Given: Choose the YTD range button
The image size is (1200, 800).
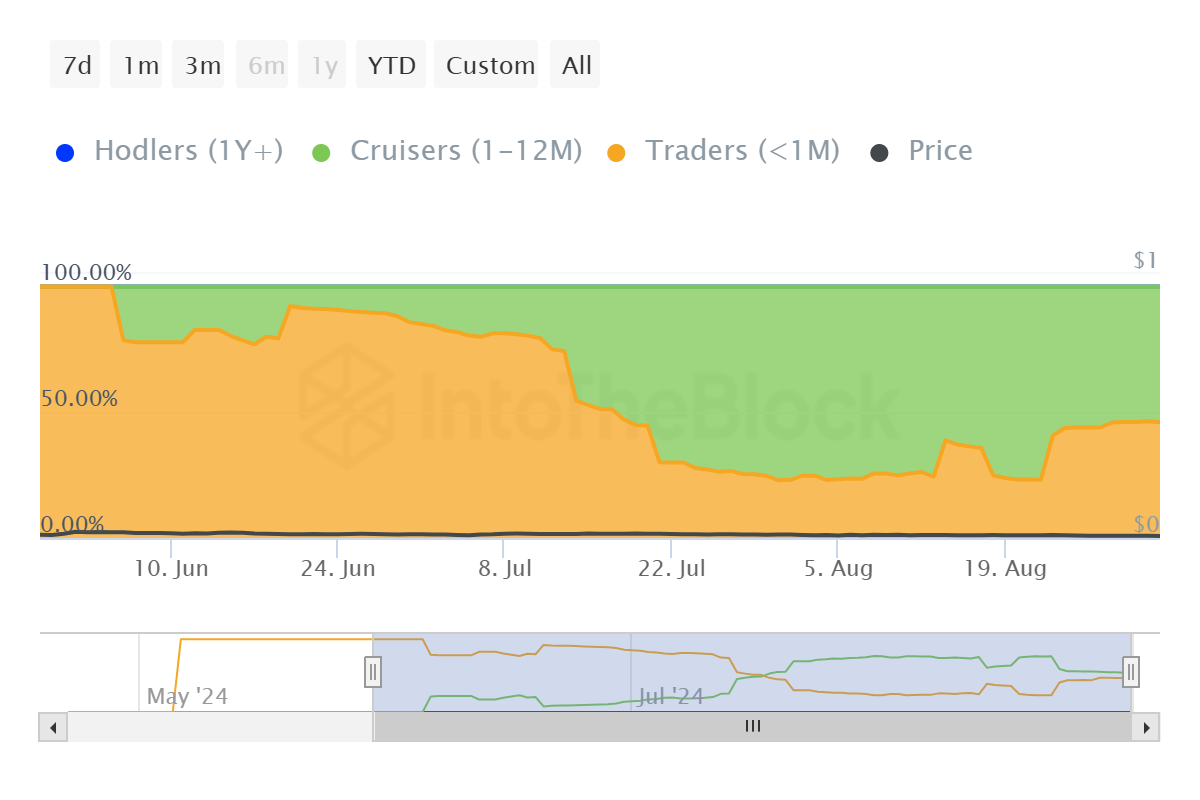Looking at the screenshot, I should coord(391,65).
